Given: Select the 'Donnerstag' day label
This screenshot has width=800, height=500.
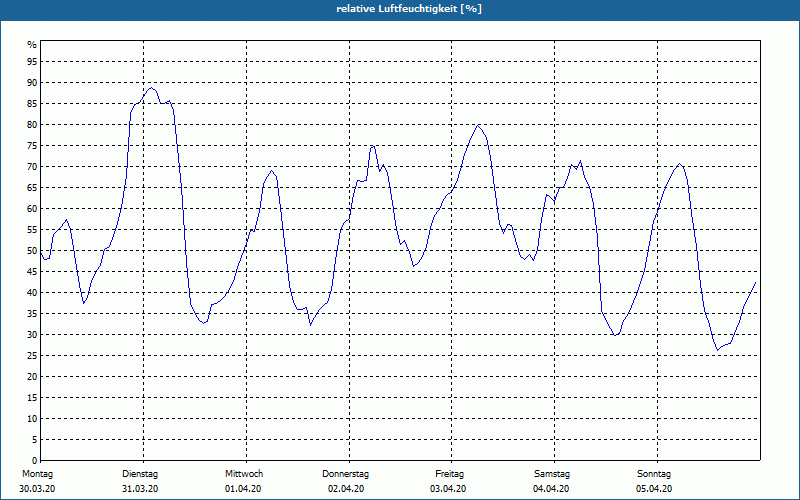Looking at the screenshot, I should tap(345, 474).
